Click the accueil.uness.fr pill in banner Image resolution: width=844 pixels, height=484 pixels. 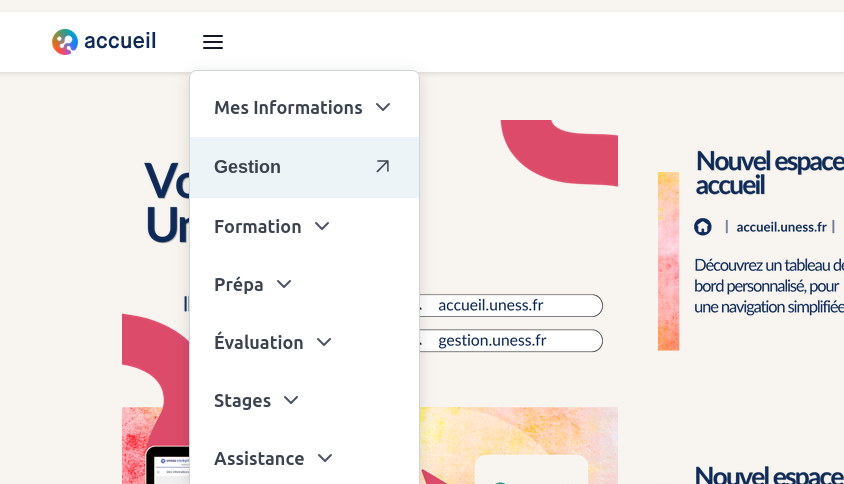pos(511,305)
